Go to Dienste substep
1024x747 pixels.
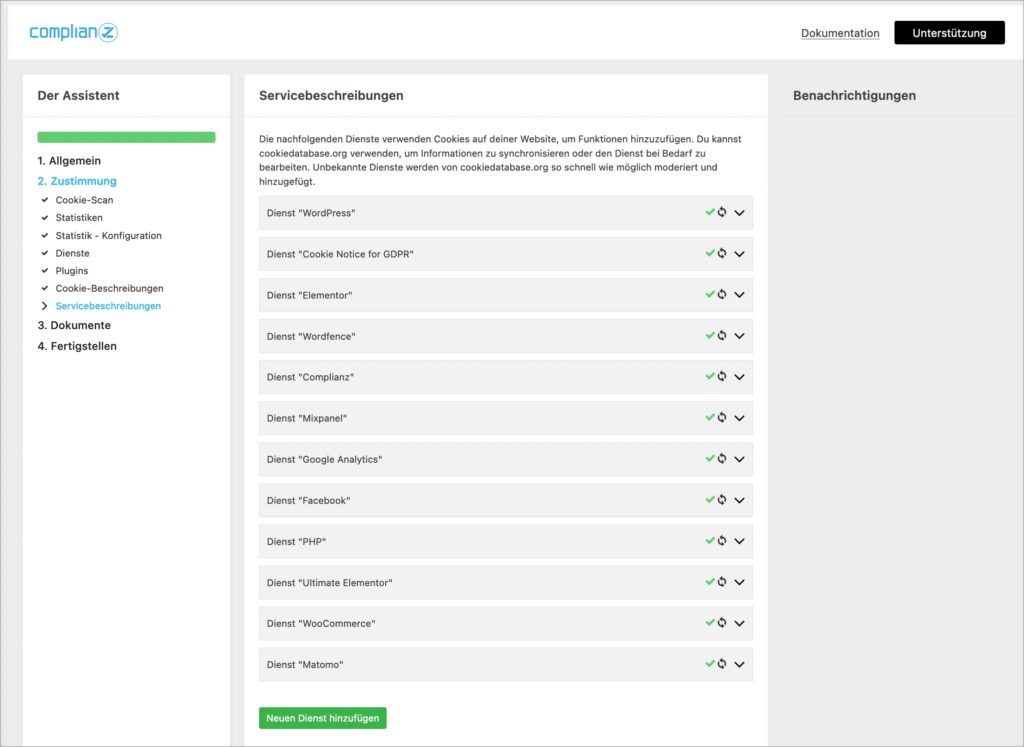(72, 253)
